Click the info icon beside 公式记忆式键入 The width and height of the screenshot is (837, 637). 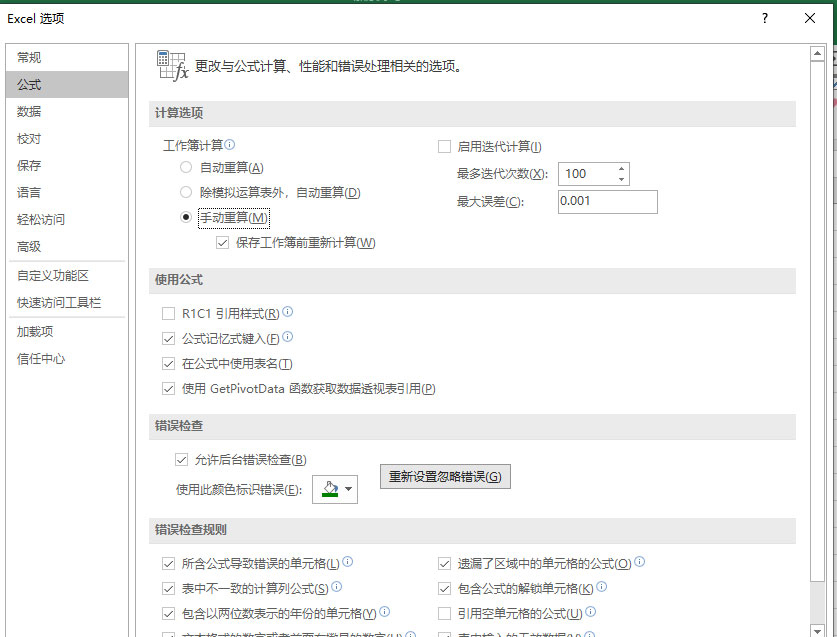[287, 336]
